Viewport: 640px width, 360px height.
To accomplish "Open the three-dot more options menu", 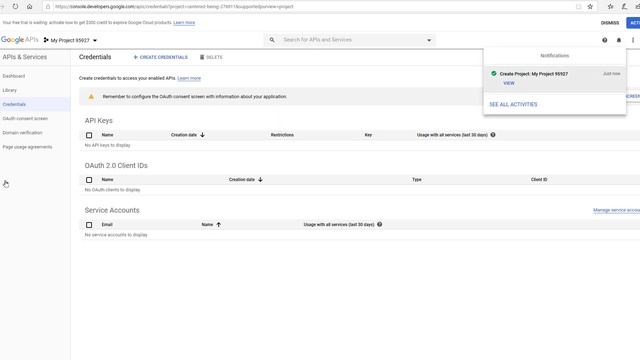I will coord(633,40).
